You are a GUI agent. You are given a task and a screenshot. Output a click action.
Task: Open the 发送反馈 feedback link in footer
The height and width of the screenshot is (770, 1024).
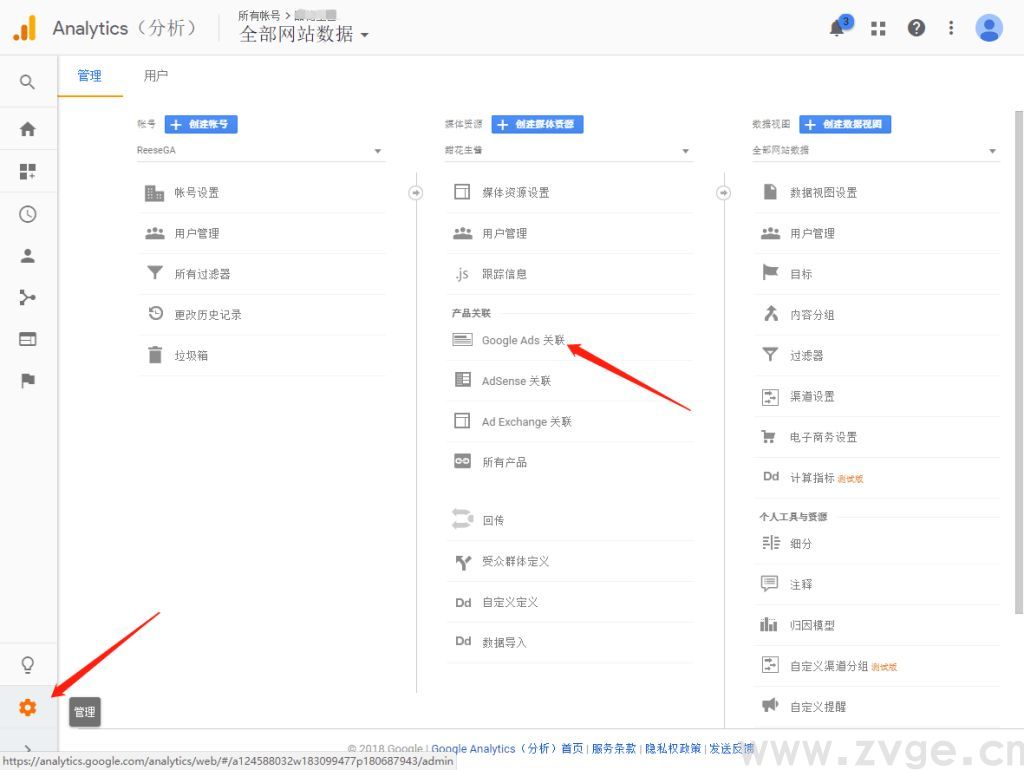[x=729, y=748]
